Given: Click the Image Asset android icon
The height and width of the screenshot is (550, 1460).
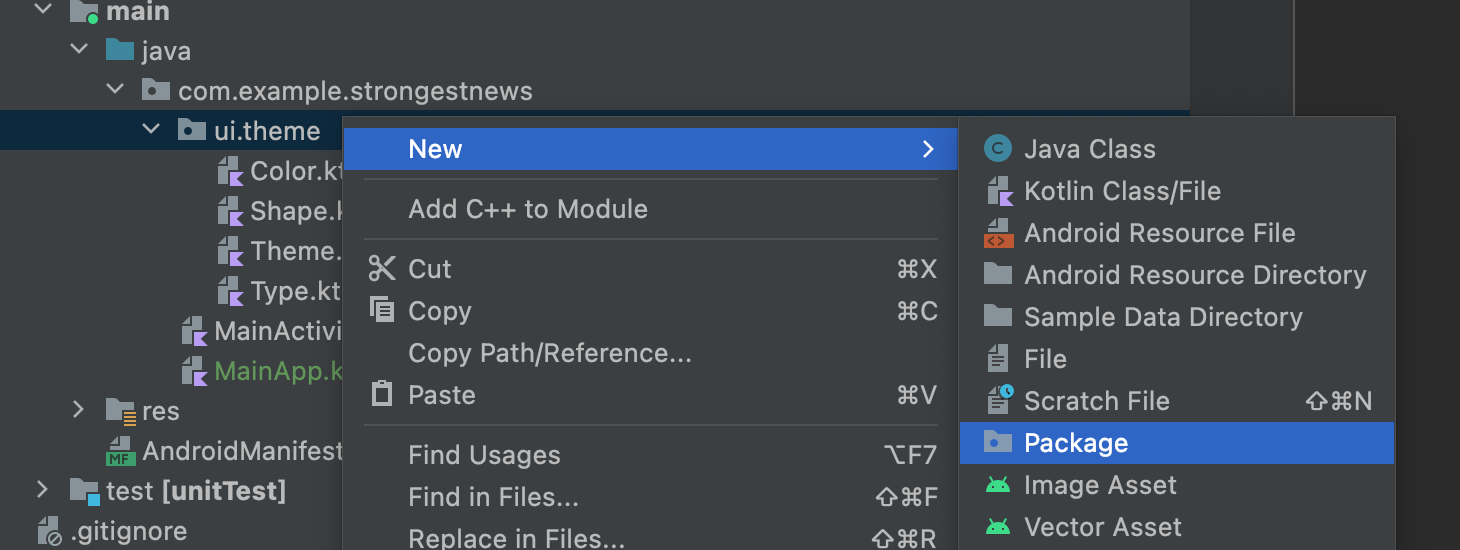Looking at the screenshot, I should (x=997, y=485).
